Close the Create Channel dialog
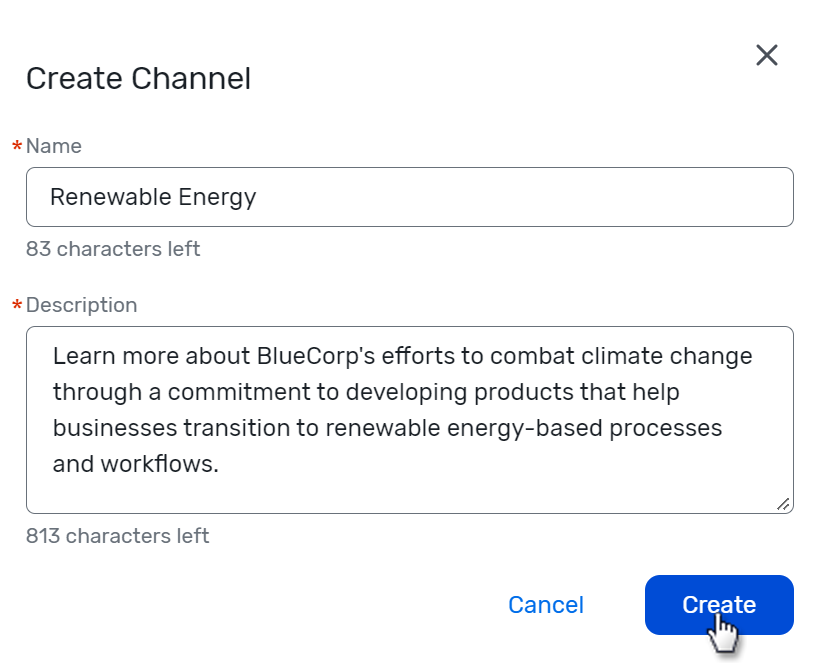Viewport: 821px width, 663px height. 767,55
